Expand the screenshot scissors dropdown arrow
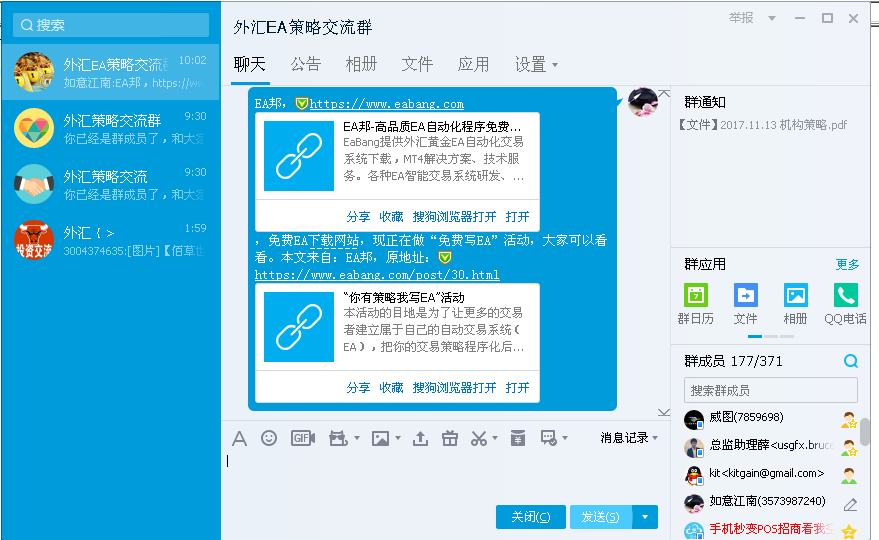Viewport: 879px width, 540px height. tap(495, 439)
